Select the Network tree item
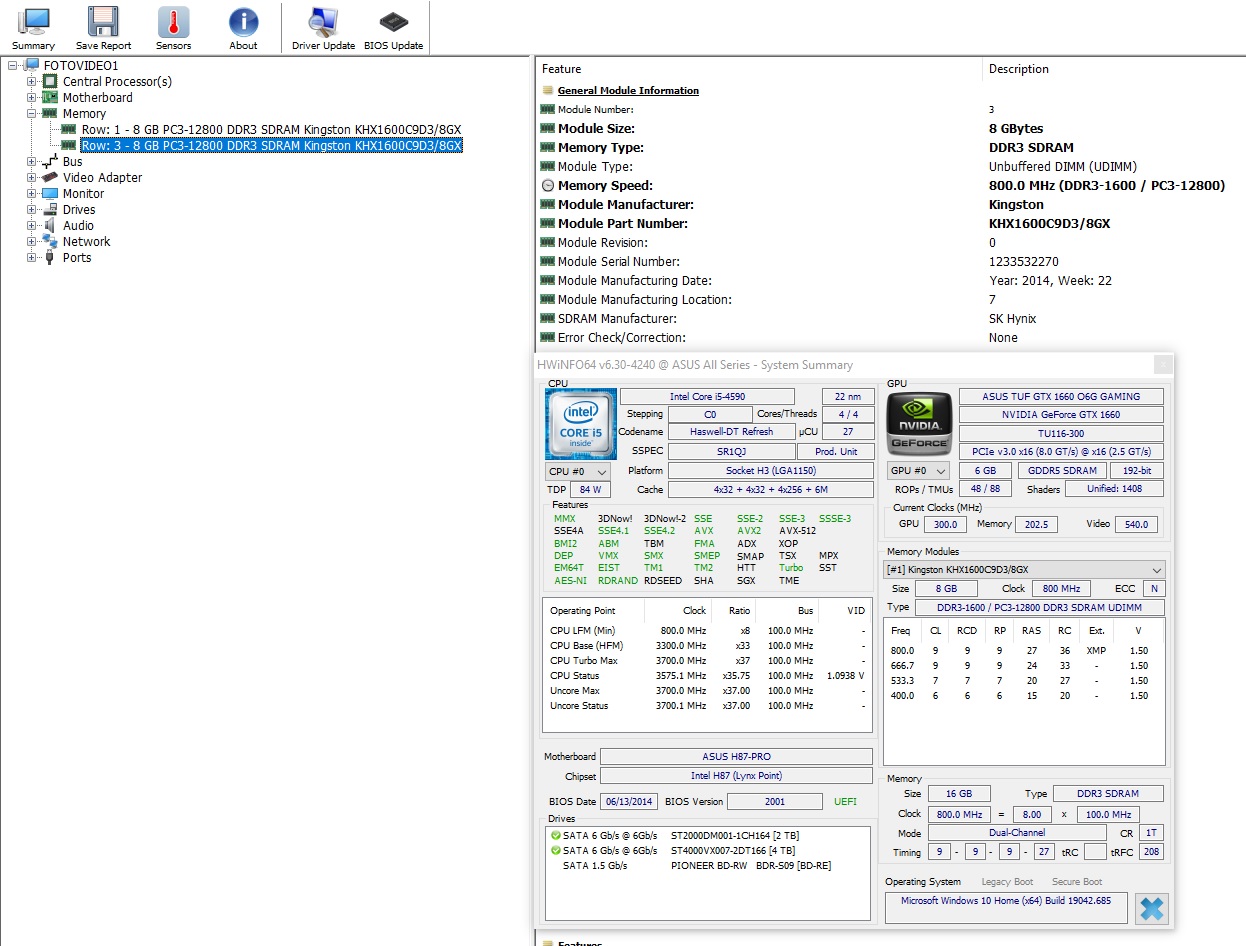Viewport: 1246px width, 946px height. coord(86,242)
